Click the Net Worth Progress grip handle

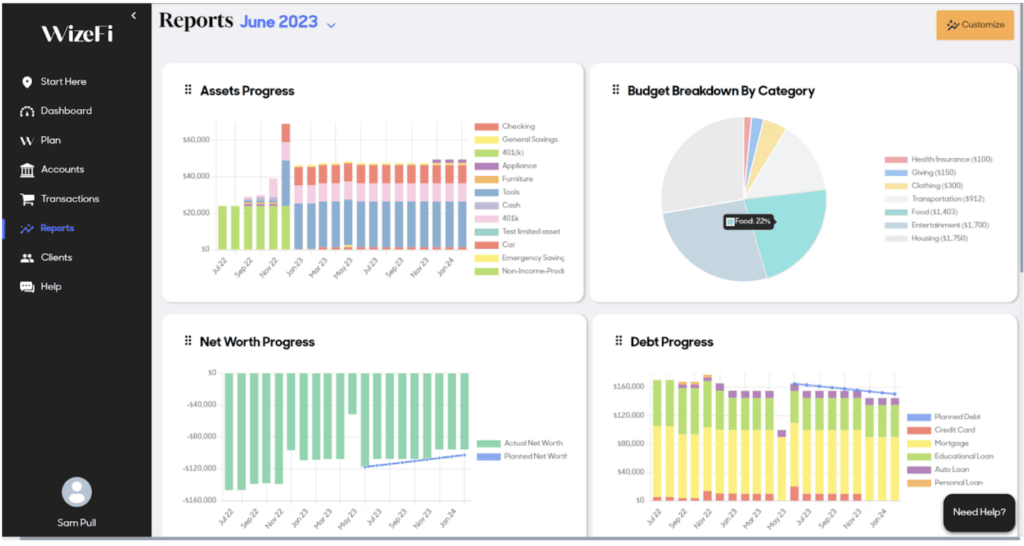[188, 342]
